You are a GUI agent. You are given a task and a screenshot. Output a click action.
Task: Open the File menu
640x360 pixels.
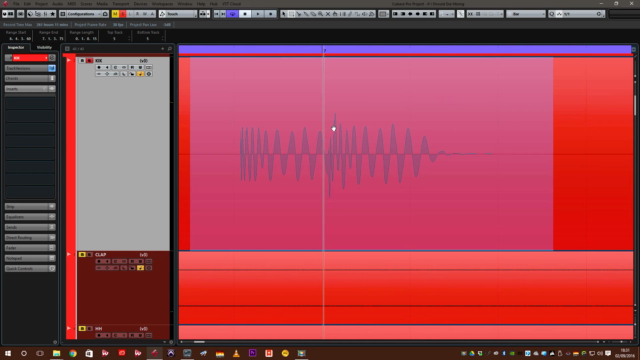point(16,4)
